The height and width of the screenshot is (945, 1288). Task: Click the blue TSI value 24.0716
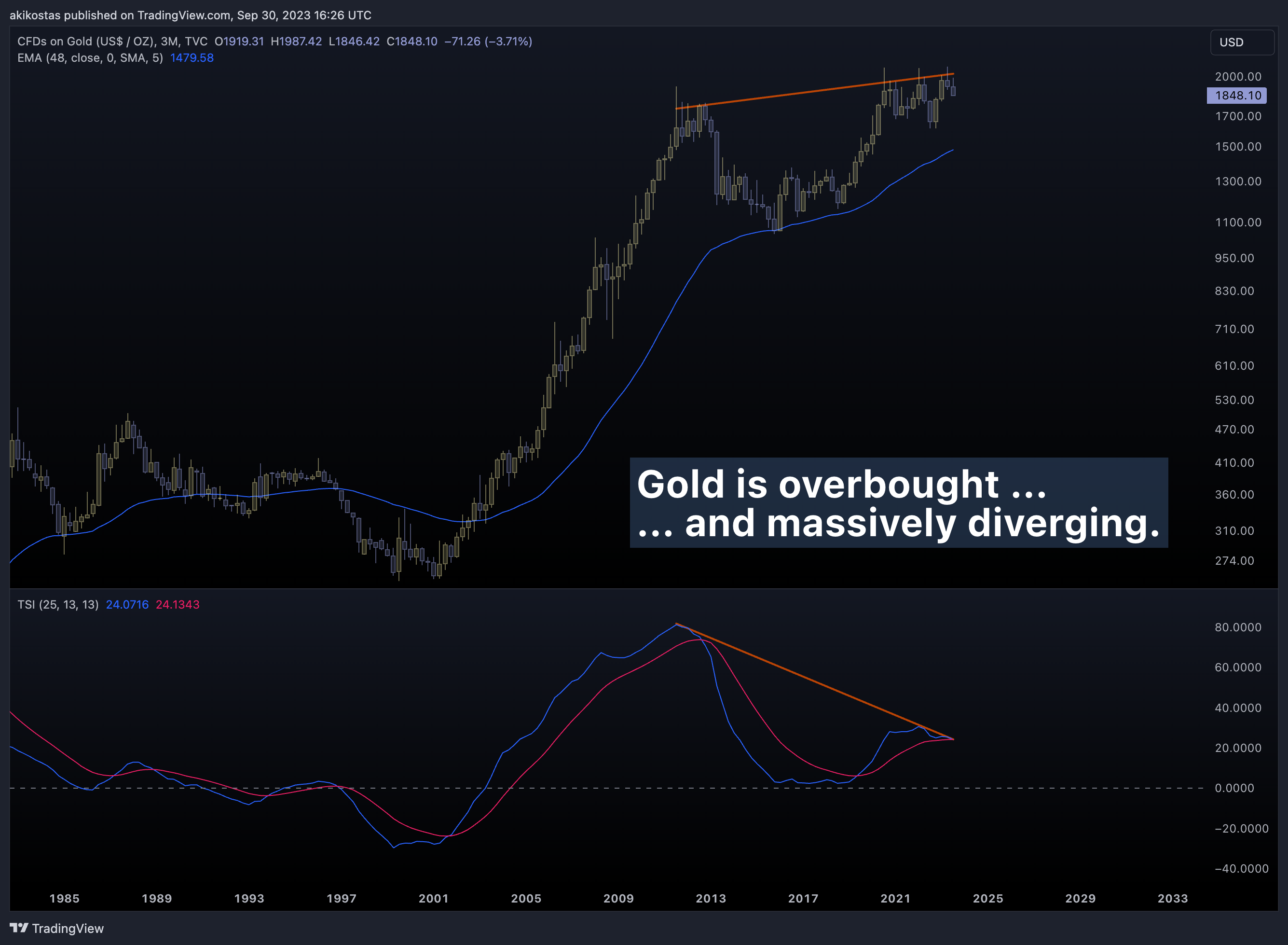127,605
